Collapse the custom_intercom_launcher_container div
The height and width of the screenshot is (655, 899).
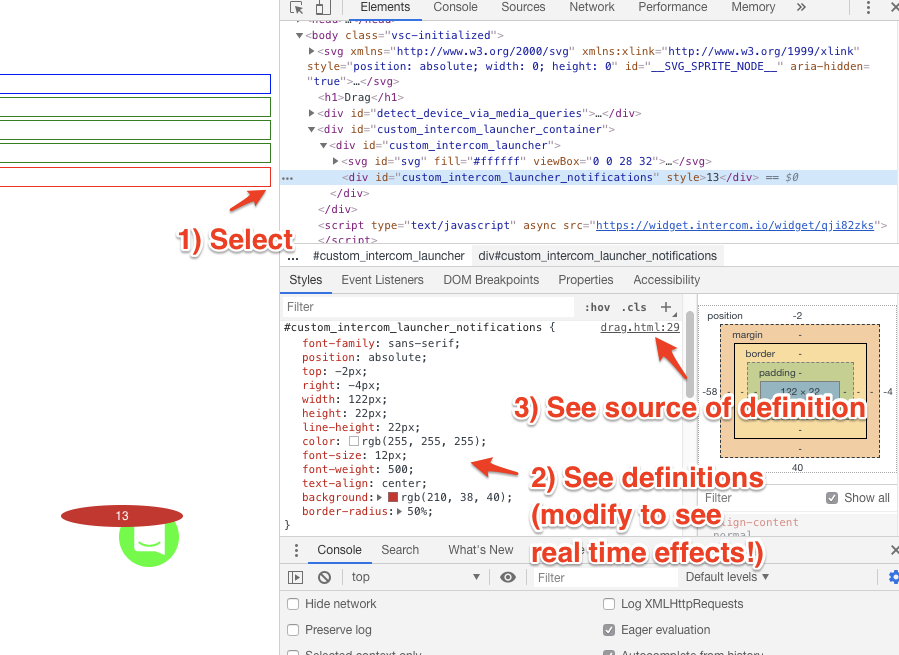(x=311, y=130)
